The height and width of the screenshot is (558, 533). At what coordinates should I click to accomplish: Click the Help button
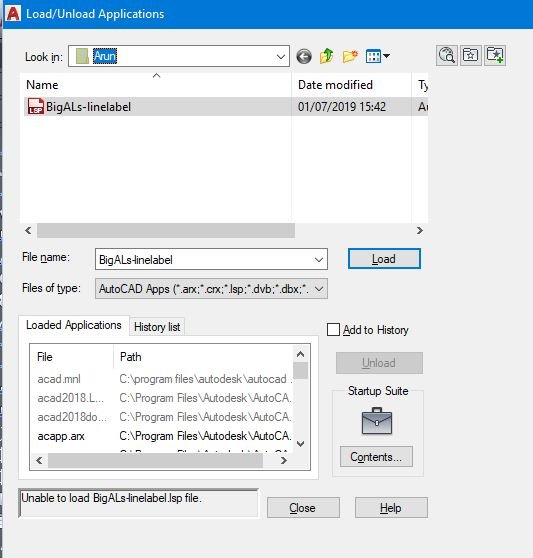[x=391, y=507]
